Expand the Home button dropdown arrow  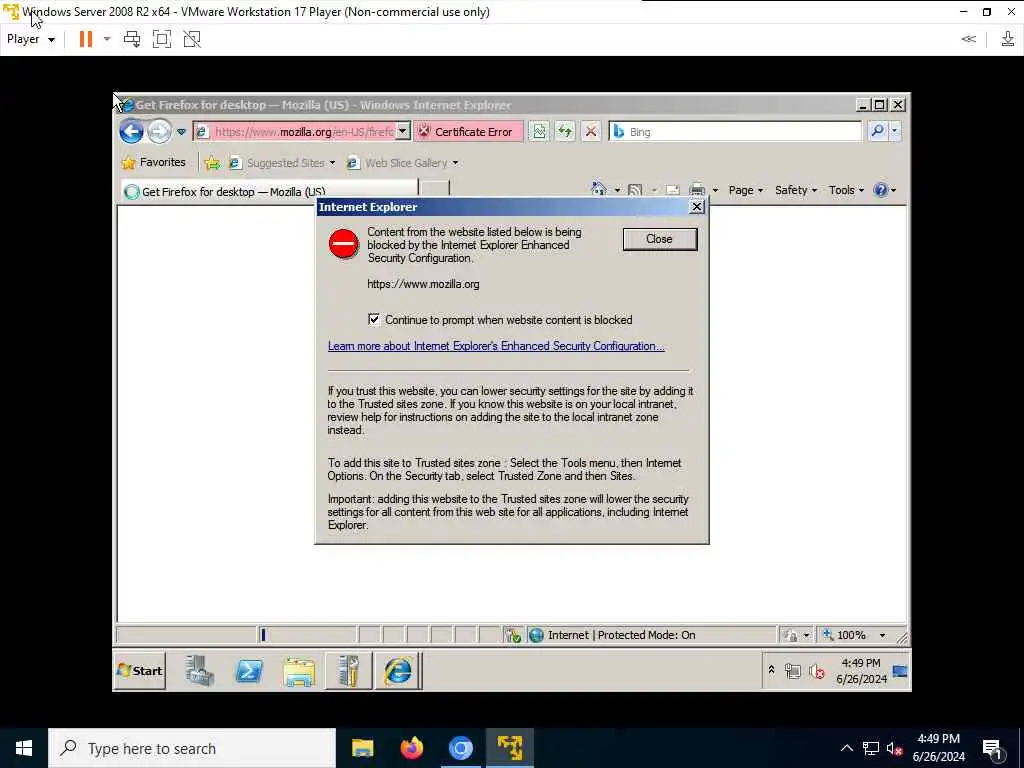pyautogui.click(x=617, y=190)
